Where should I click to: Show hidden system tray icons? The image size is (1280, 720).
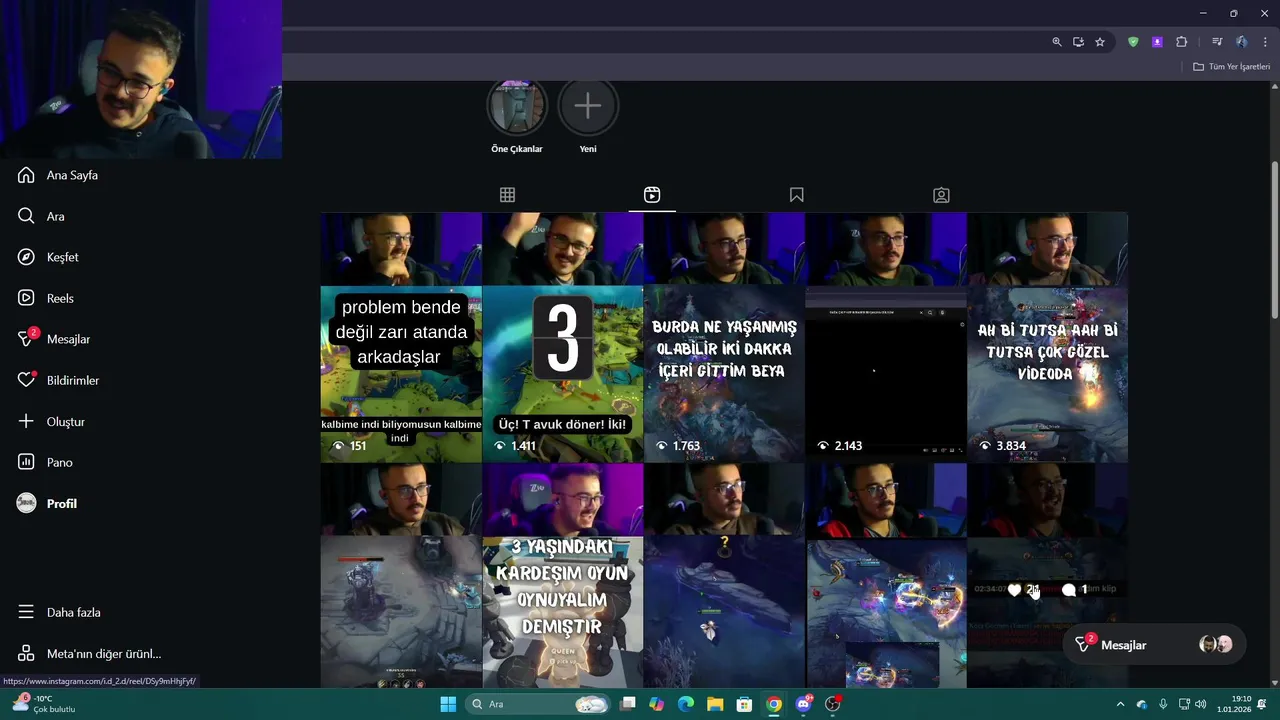(x=1120, y=704)
